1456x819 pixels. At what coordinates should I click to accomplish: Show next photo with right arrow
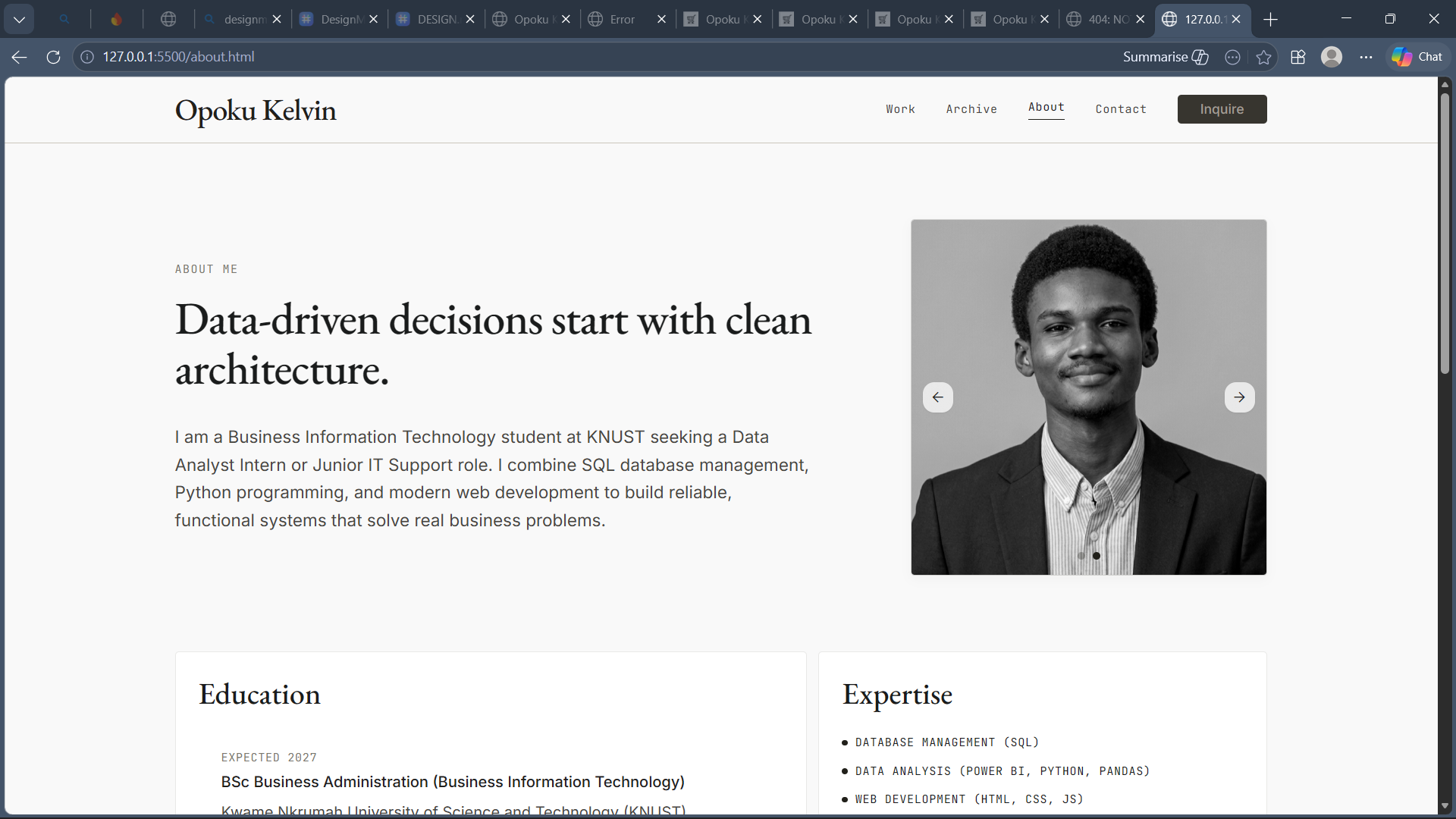point(1239,397)
